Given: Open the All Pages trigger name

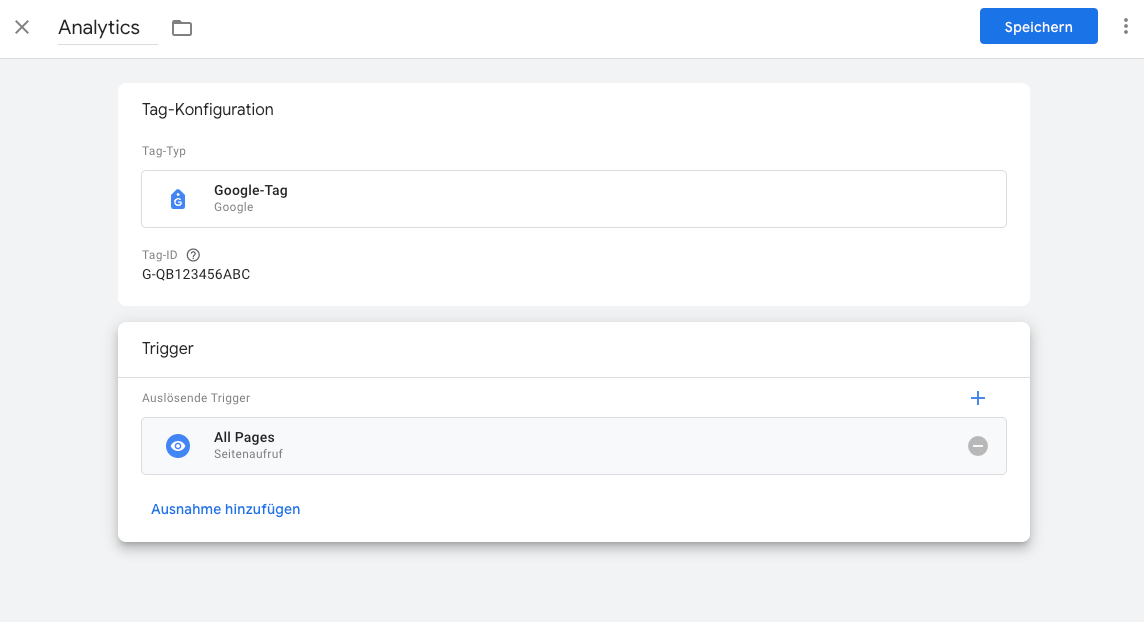Looking at the screenshot, I should (244, 437).
